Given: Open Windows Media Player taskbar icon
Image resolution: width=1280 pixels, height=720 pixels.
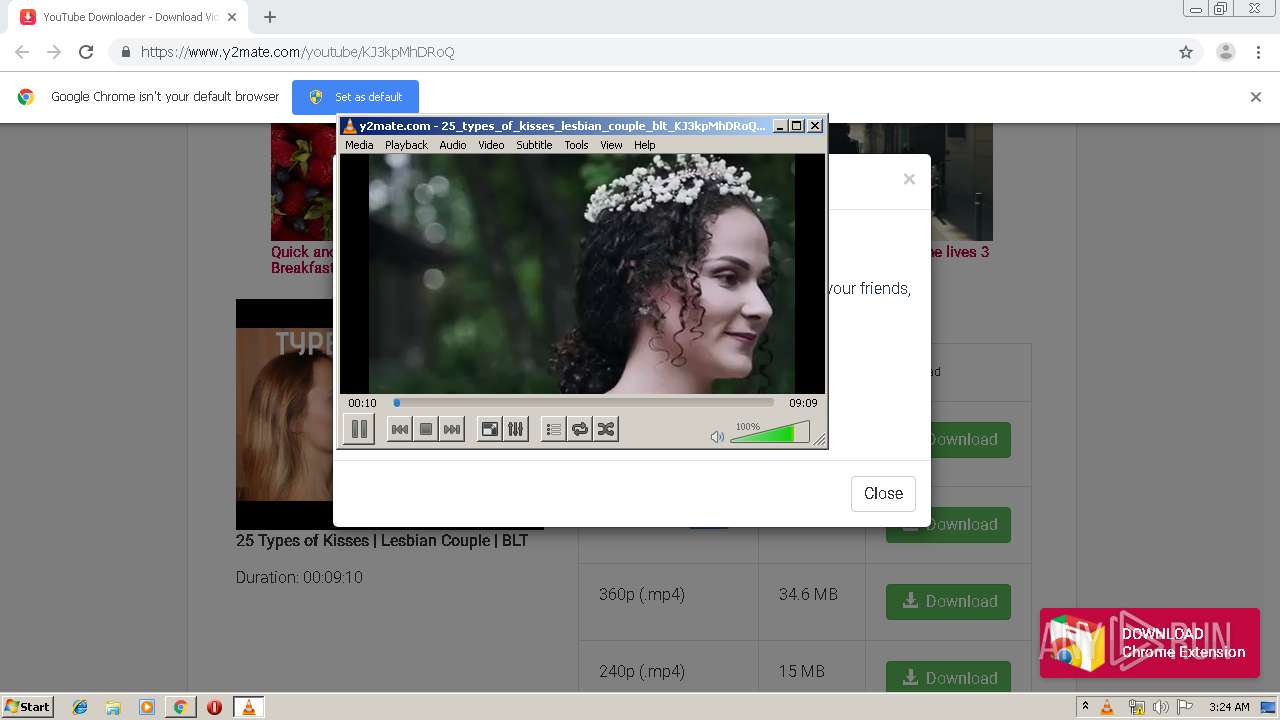Looking at the screenshot, I should click(147, 707).
